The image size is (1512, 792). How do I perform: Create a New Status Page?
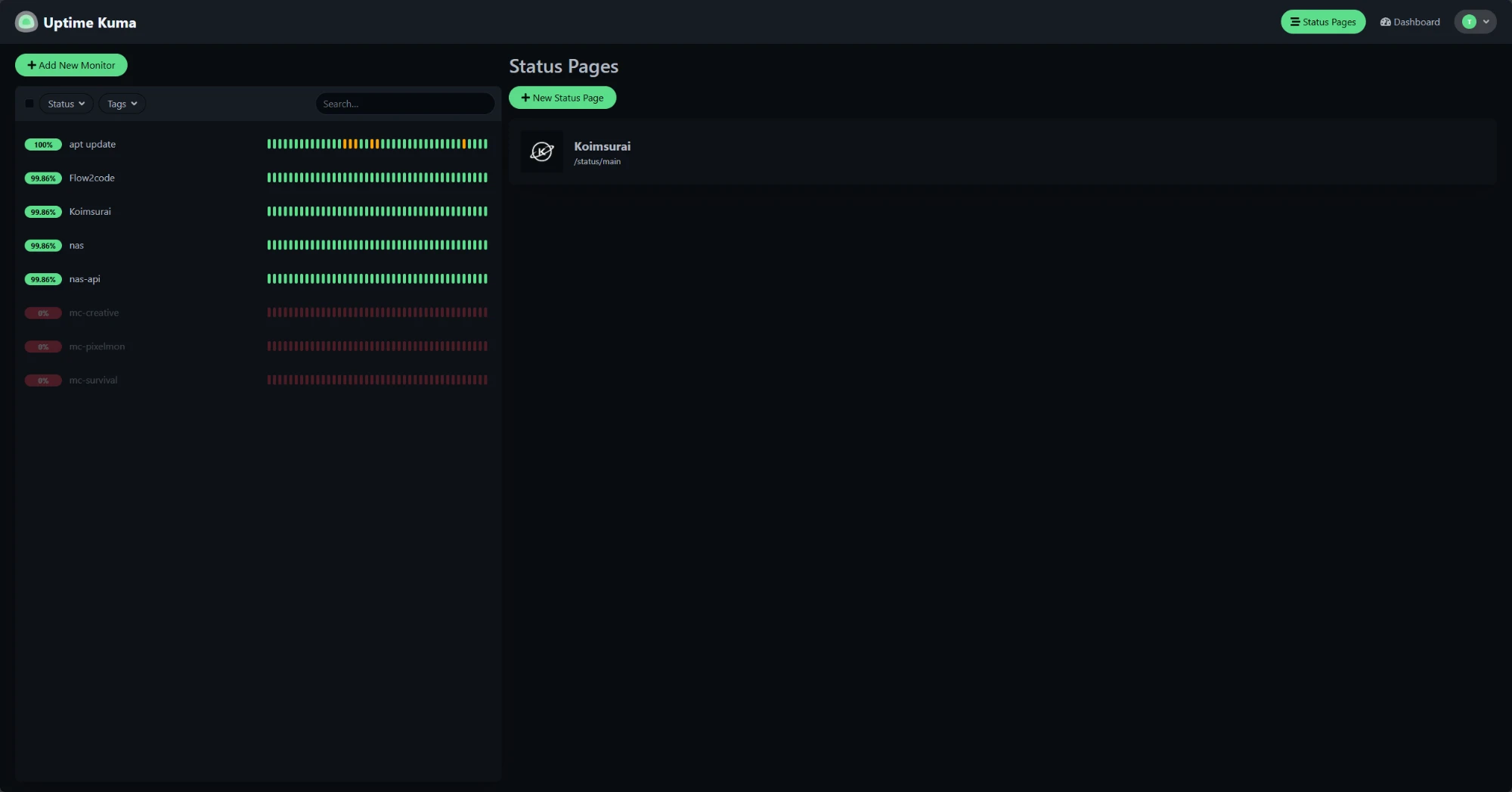click(562, 98)
